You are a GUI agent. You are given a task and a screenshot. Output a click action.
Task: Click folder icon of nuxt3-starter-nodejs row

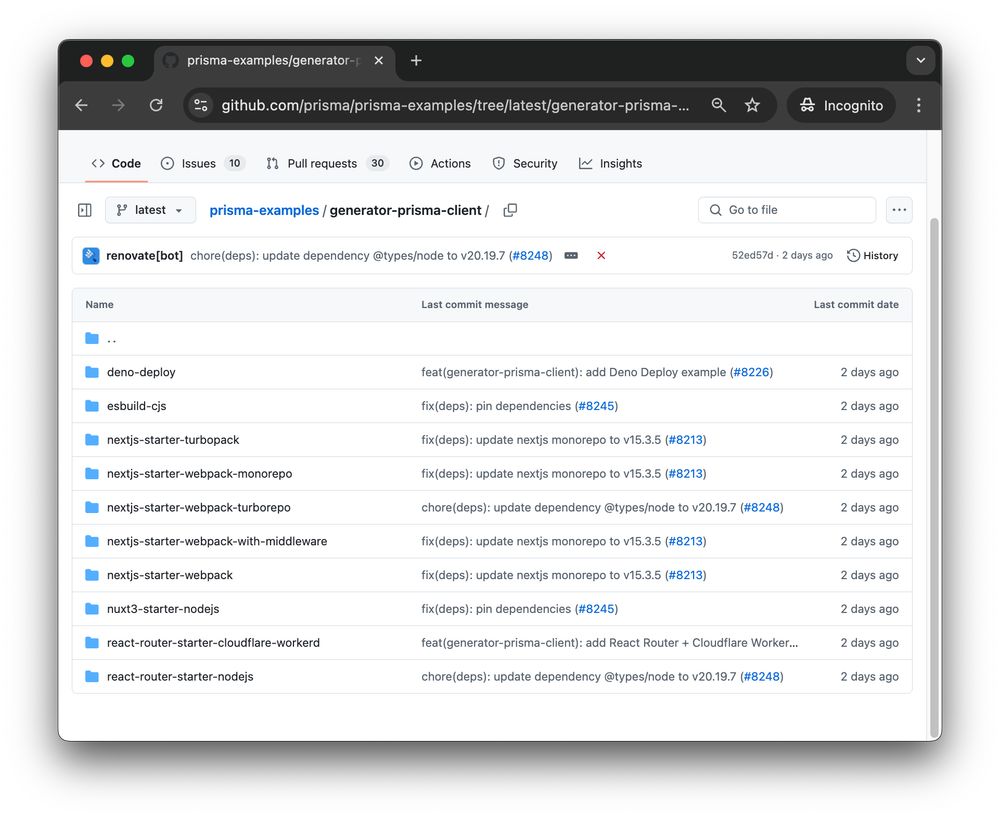click(92, 609)
